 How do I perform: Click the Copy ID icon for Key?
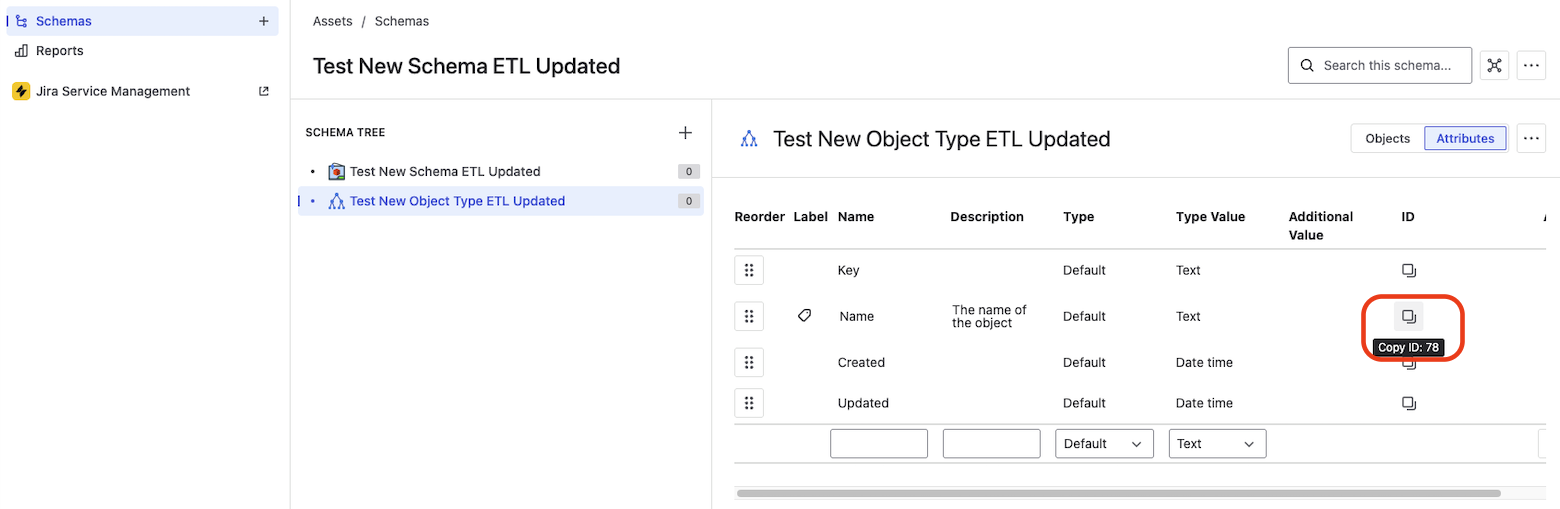[x=1408, y=270]
